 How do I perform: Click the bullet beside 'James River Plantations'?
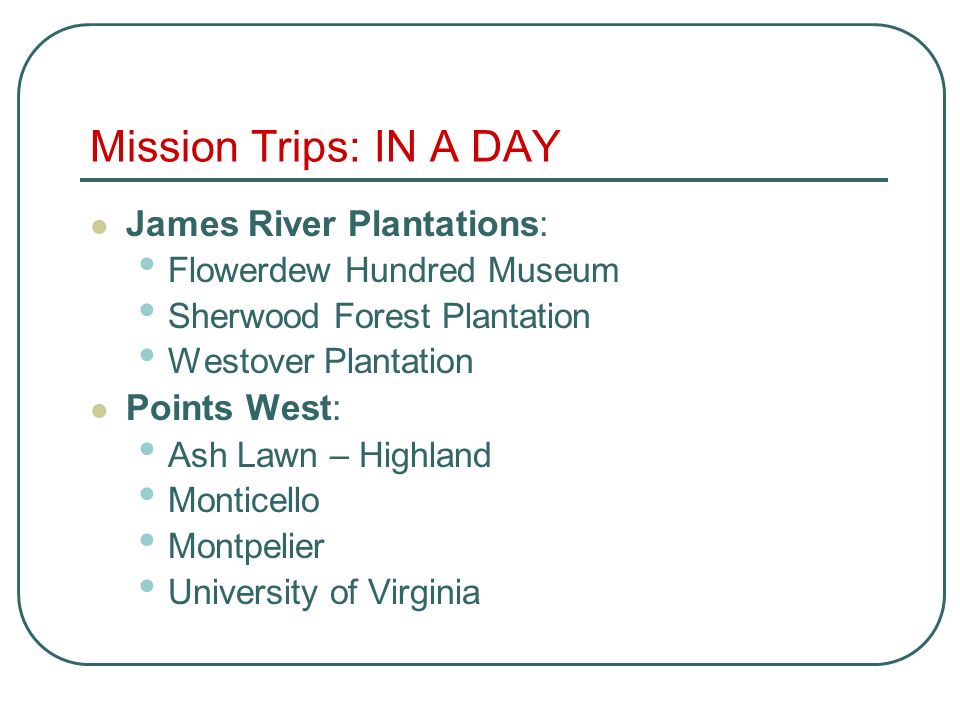99,227
